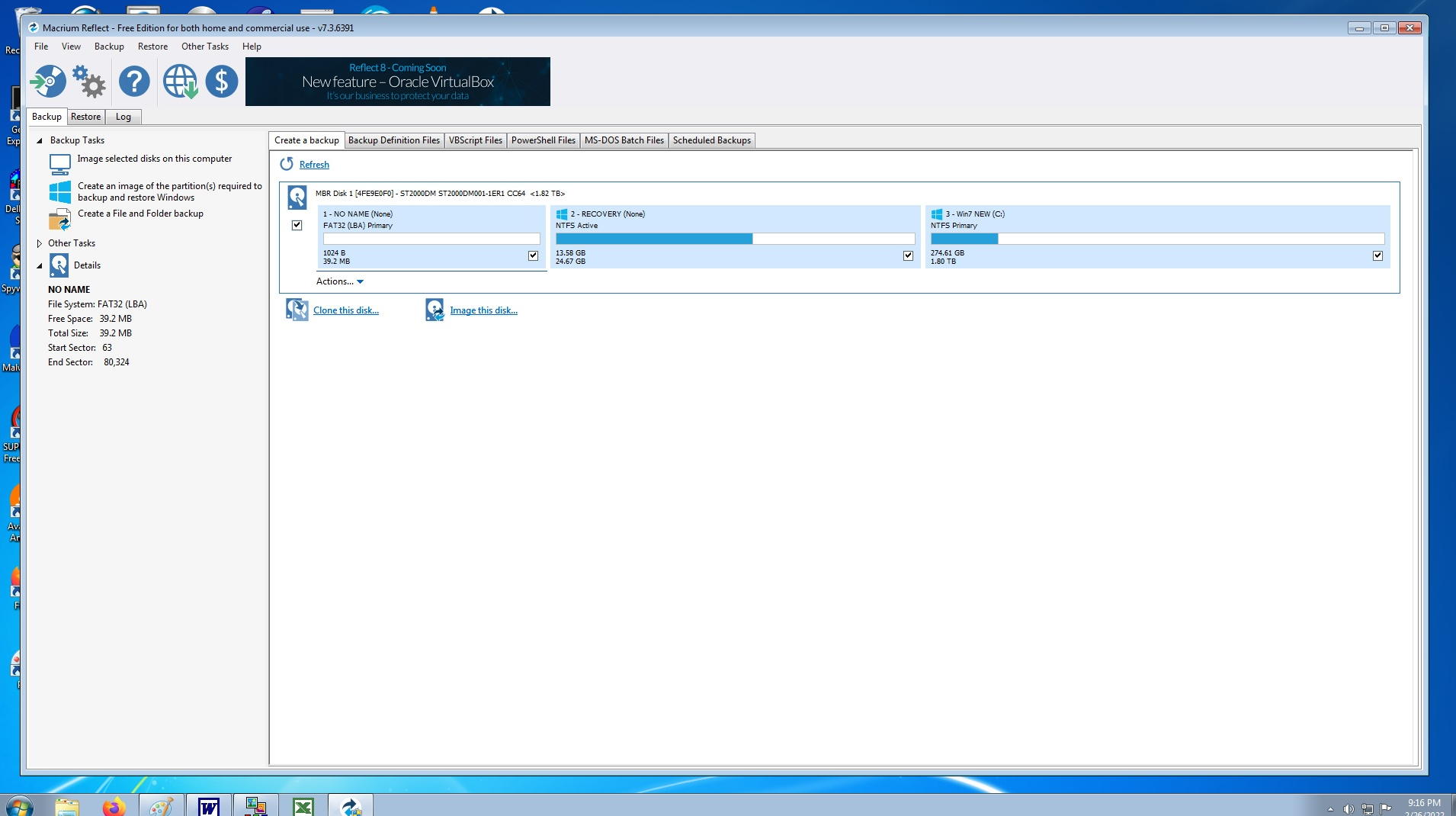Switch to the Restore tab
The height and width of the screenshot is (816, 1456).
coord(85,117)
